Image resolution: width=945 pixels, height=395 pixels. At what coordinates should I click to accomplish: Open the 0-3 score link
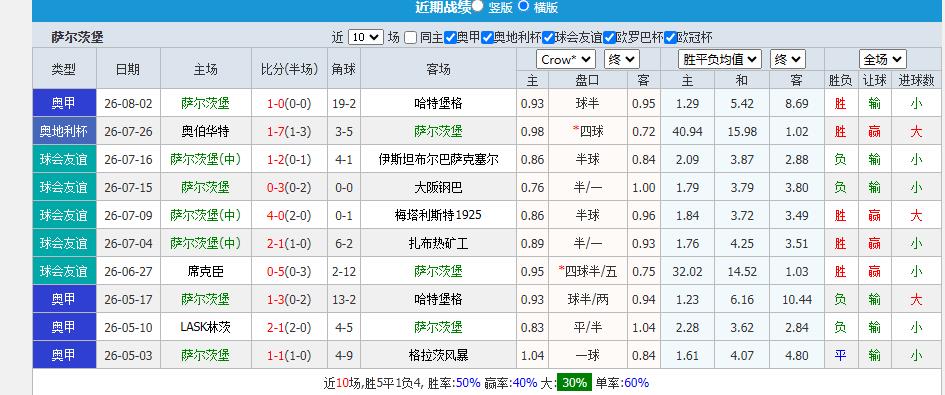tap(275, 188)
